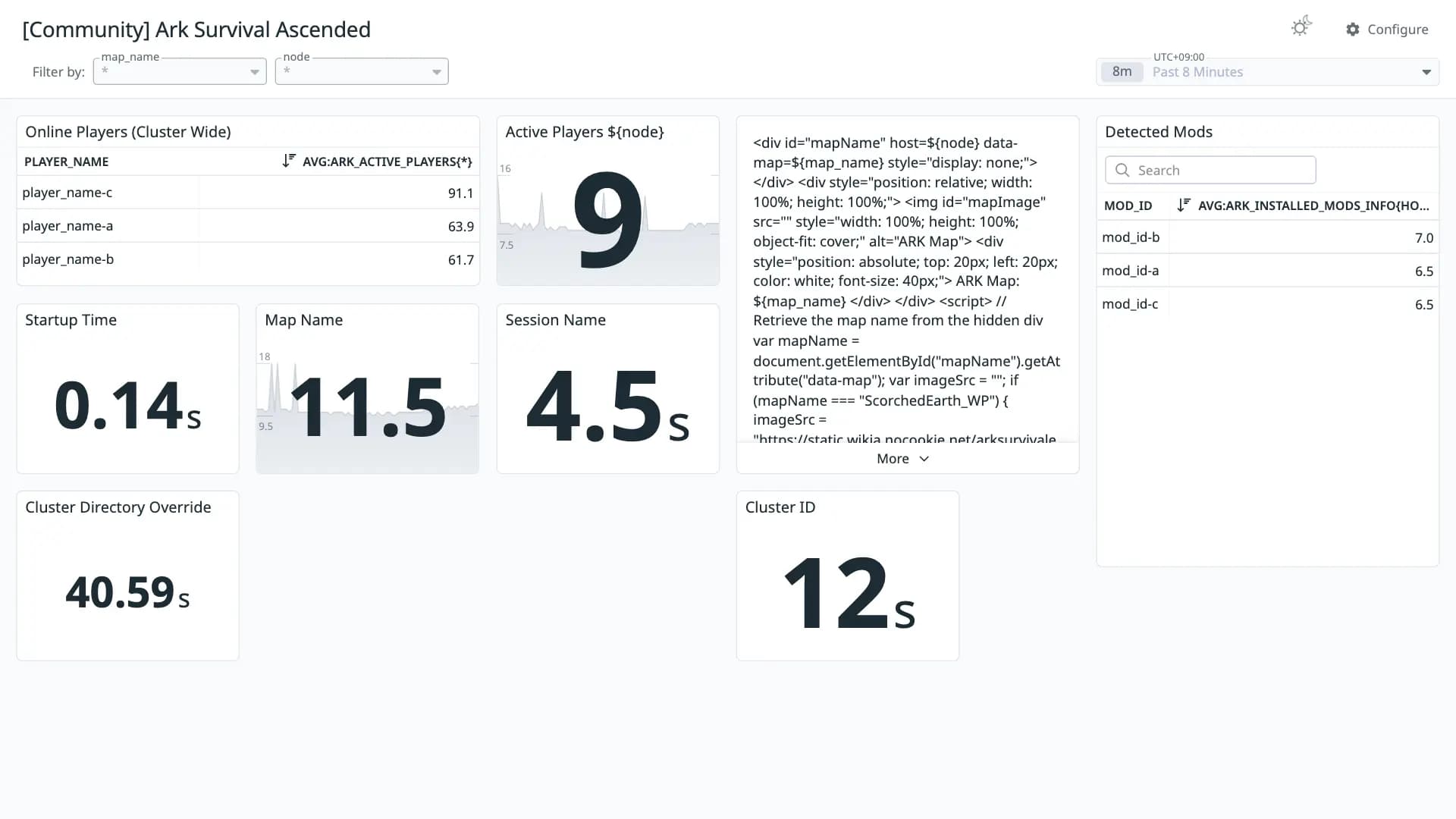Click the 8m time badge

pos(1122,71)
